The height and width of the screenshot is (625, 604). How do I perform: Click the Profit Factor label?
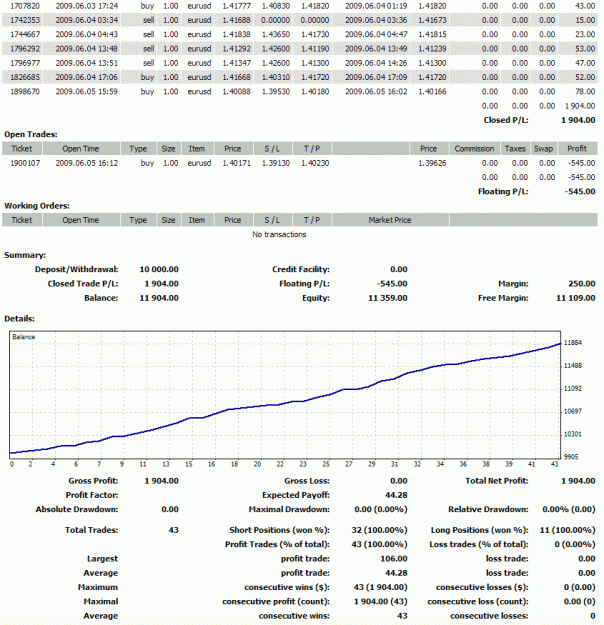92,495
